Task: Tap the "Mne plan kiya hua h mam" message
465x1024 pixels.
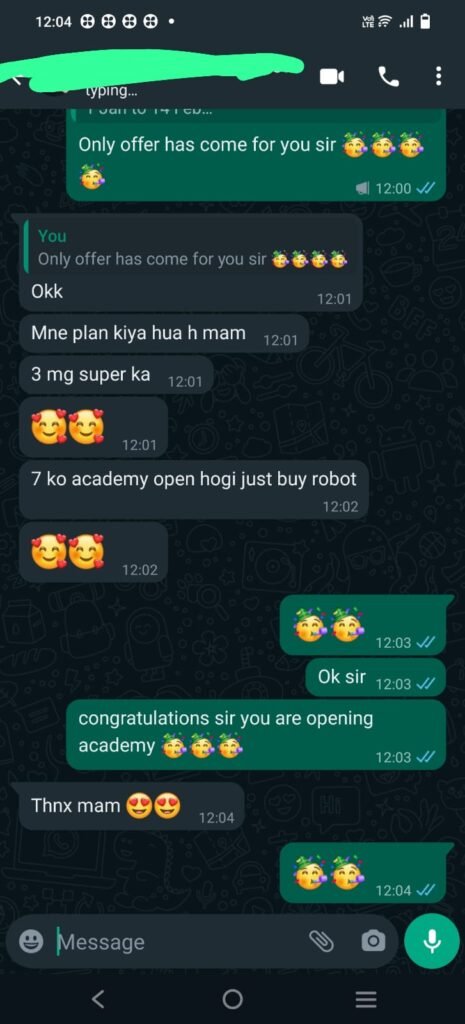Action: pyautogui.click(x=163, y=334)
